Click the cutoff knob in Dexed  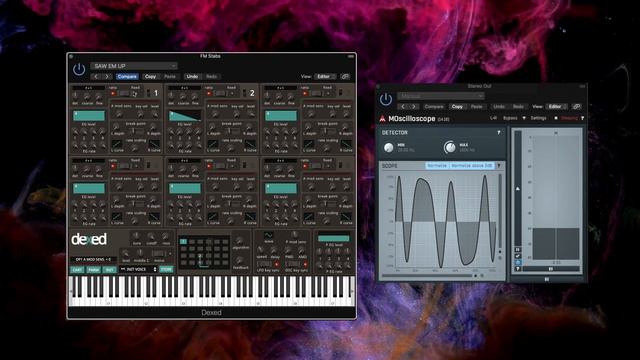(151, 236)
